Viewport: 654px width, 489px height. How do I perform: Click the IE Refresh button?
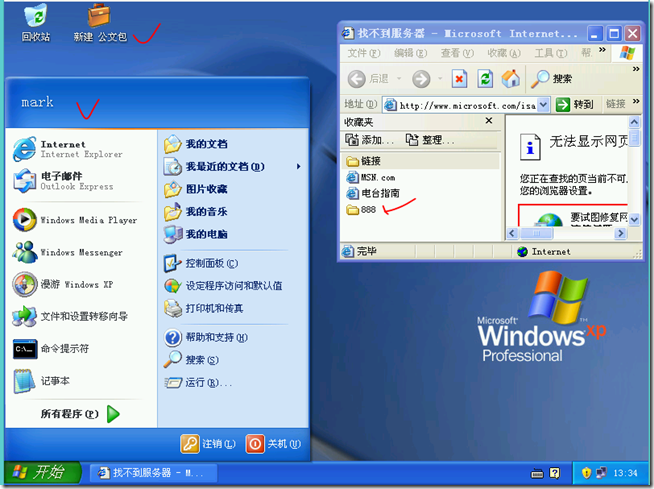[485, 78]
